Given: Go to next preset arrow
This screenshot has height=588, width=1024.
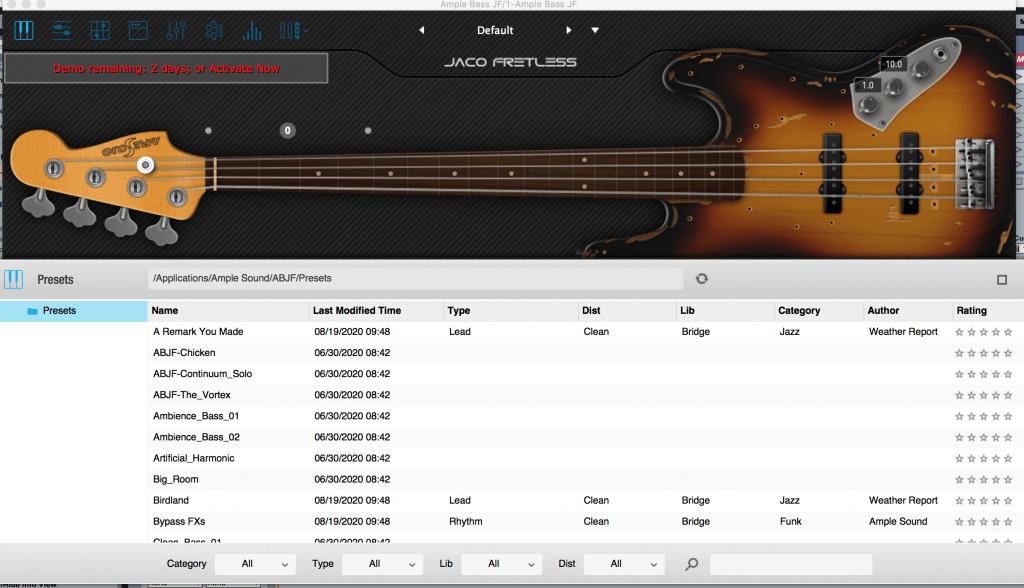Looking at the screenshot, I should click(x=569, y=30).
